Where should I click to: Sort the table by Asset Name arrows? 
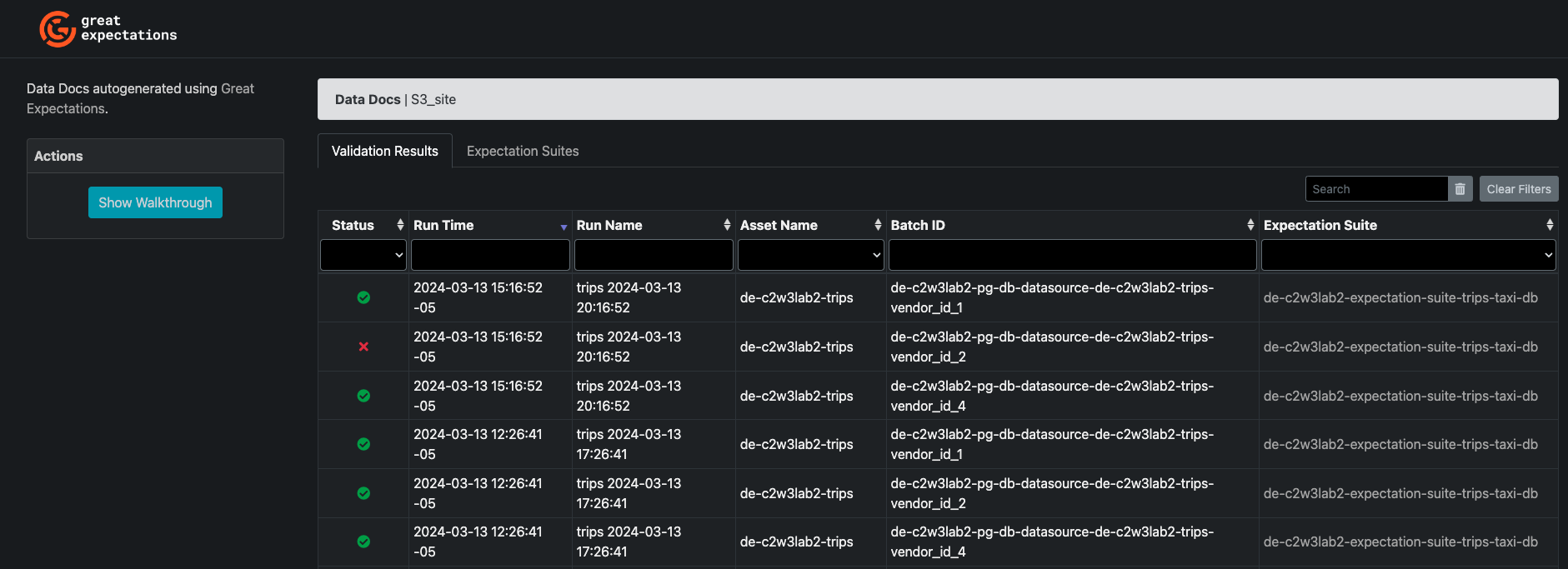pyautogui.click(x=877, y=225)
